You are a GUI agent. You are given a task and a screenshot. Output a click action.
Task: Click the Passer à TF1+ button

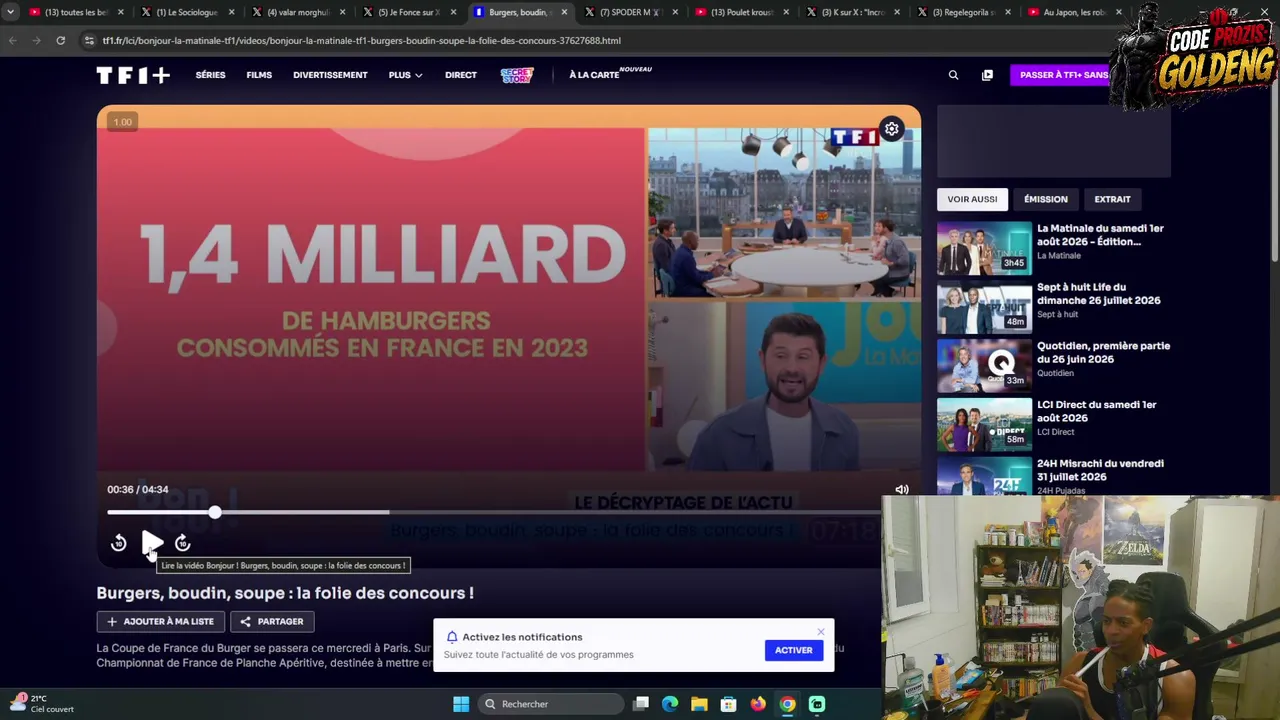click(x=1064, y=75)
